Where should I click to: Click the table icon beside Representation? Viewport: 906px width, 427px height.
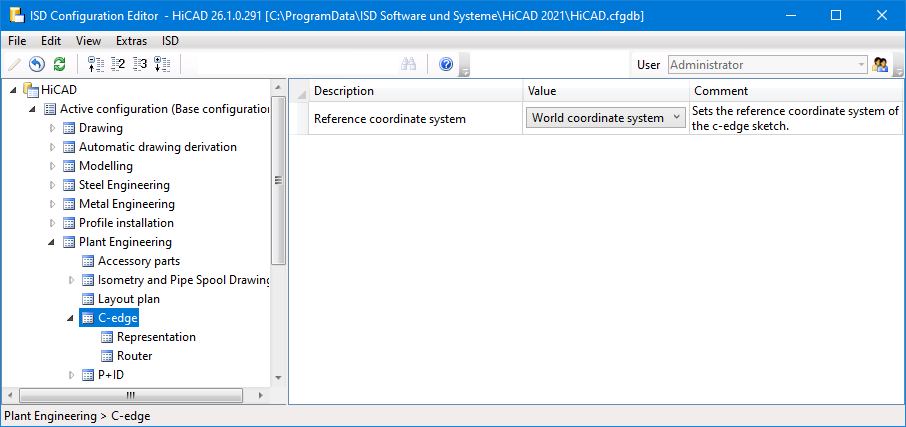tap(107, 337)
